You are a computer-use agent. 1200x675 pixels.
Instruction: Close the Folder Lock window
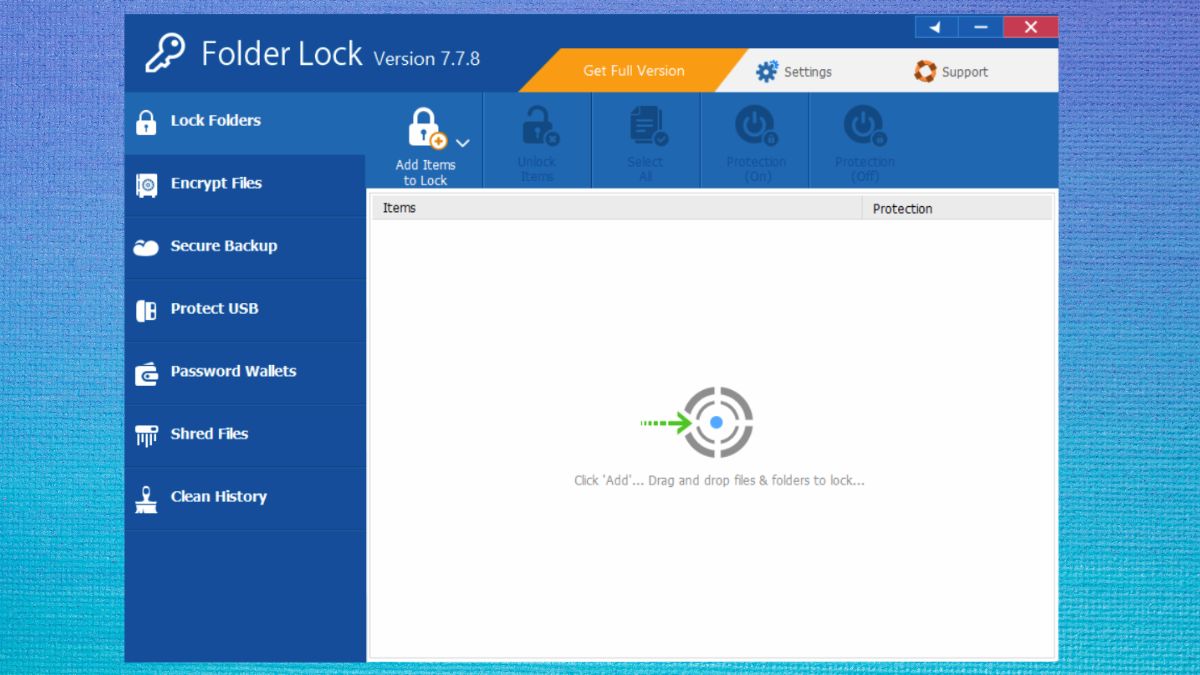pyautogui.click(x=1031, y=27)
